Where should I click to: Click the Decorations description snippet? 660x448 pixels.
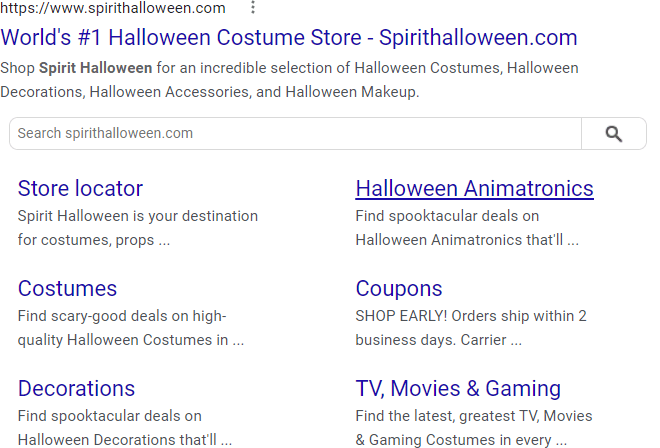[x=124, y=427]
